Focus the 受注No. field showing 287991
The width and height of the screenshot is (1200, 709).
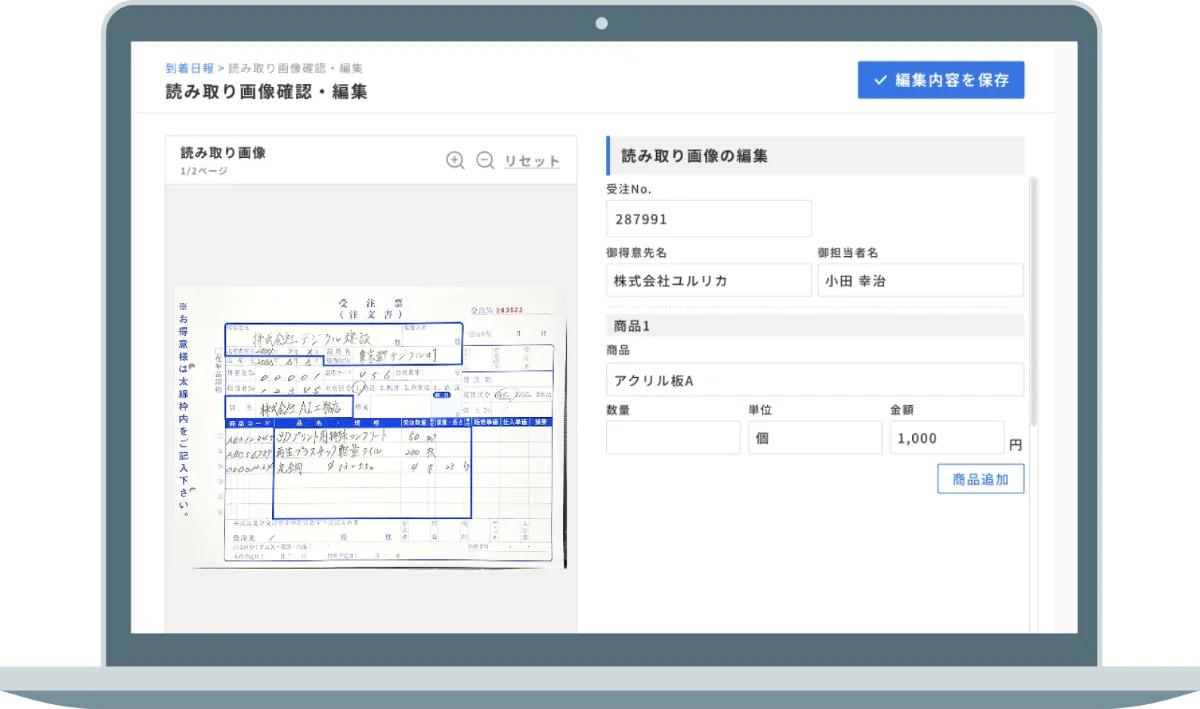coord(708,218)
